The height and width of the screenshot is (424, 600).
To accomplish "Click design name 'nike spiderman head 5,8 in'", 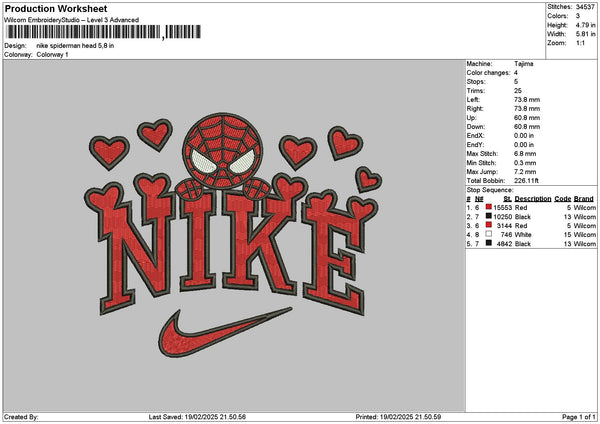I will [75, 46].
